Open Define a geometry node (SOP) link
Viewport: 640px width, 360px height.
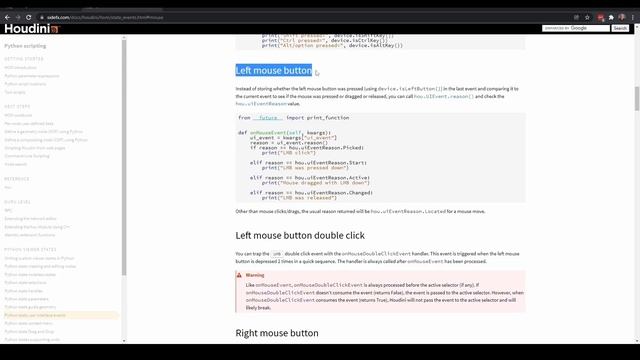click(x=44, y=131)
